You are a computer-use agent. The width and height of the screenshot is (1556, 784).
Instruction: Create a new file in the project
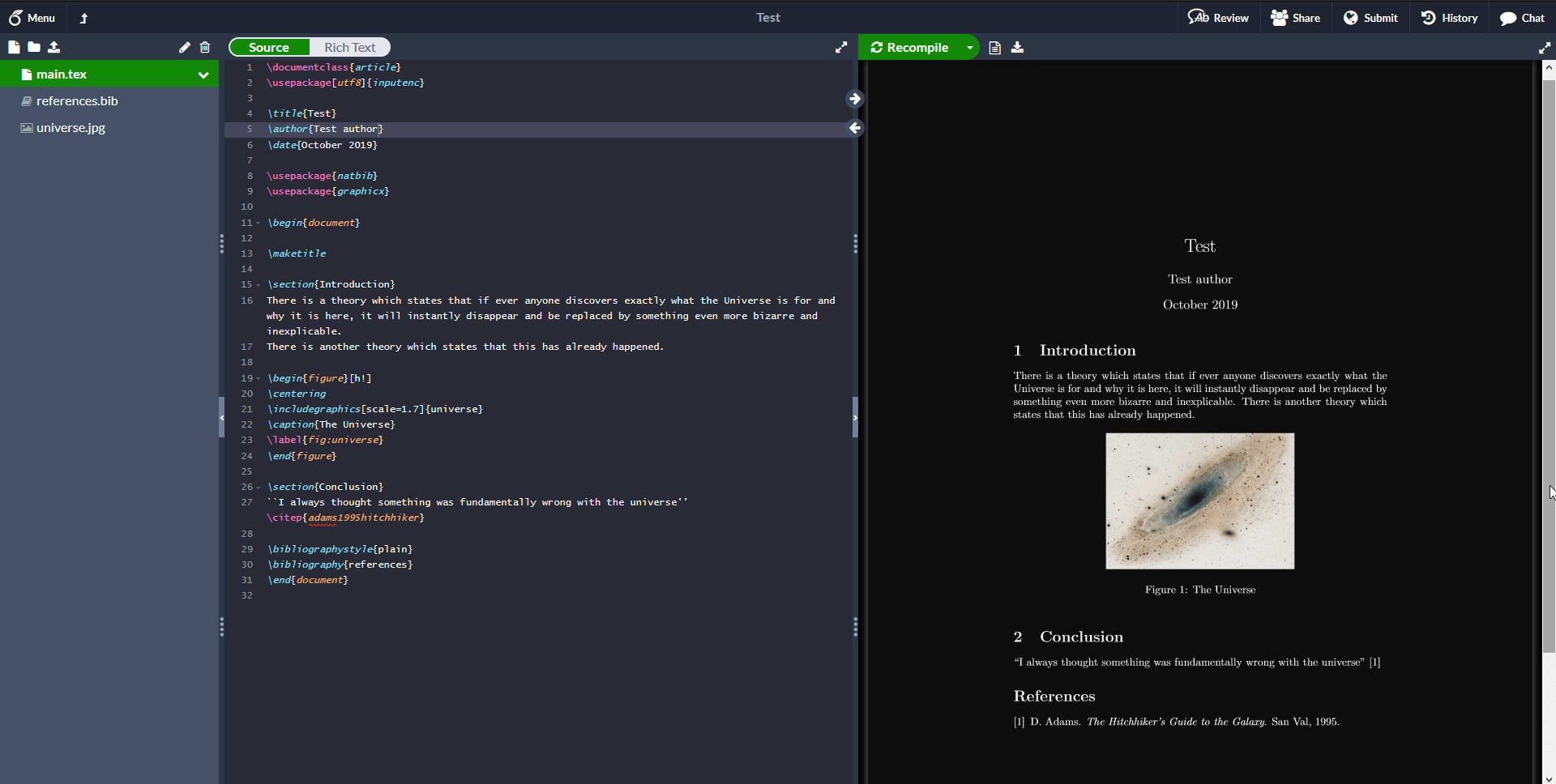click(13, 47)
